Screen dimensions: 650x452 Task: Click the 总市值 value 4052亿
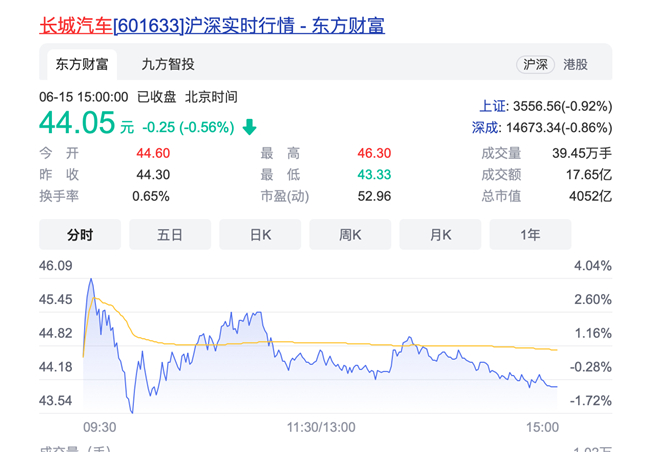click(x=590, y=196)
